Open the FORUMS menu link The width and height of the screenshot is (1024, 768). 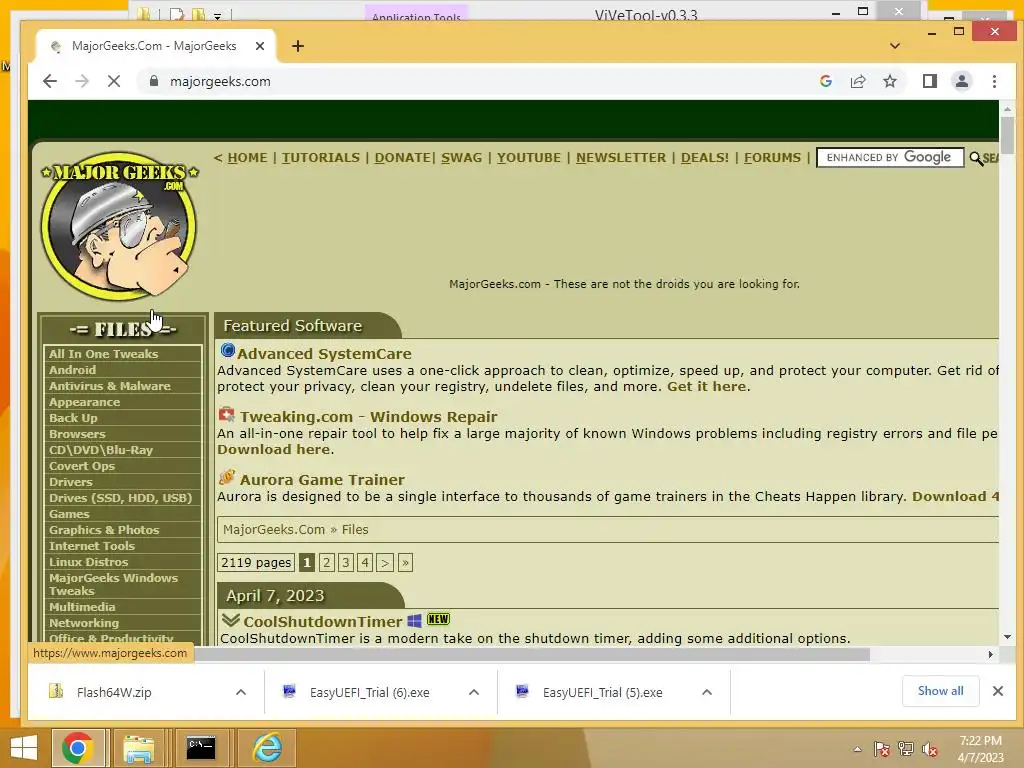(772, 157)
